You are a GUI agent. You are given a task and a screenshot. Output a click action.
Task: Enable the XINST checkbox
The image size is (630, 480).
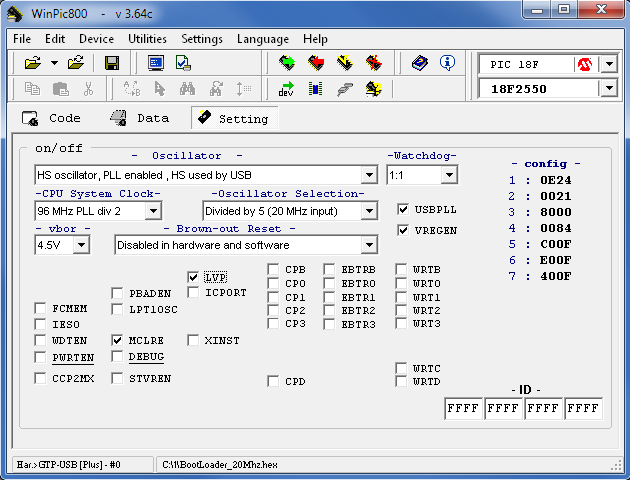tap(193, 340)
